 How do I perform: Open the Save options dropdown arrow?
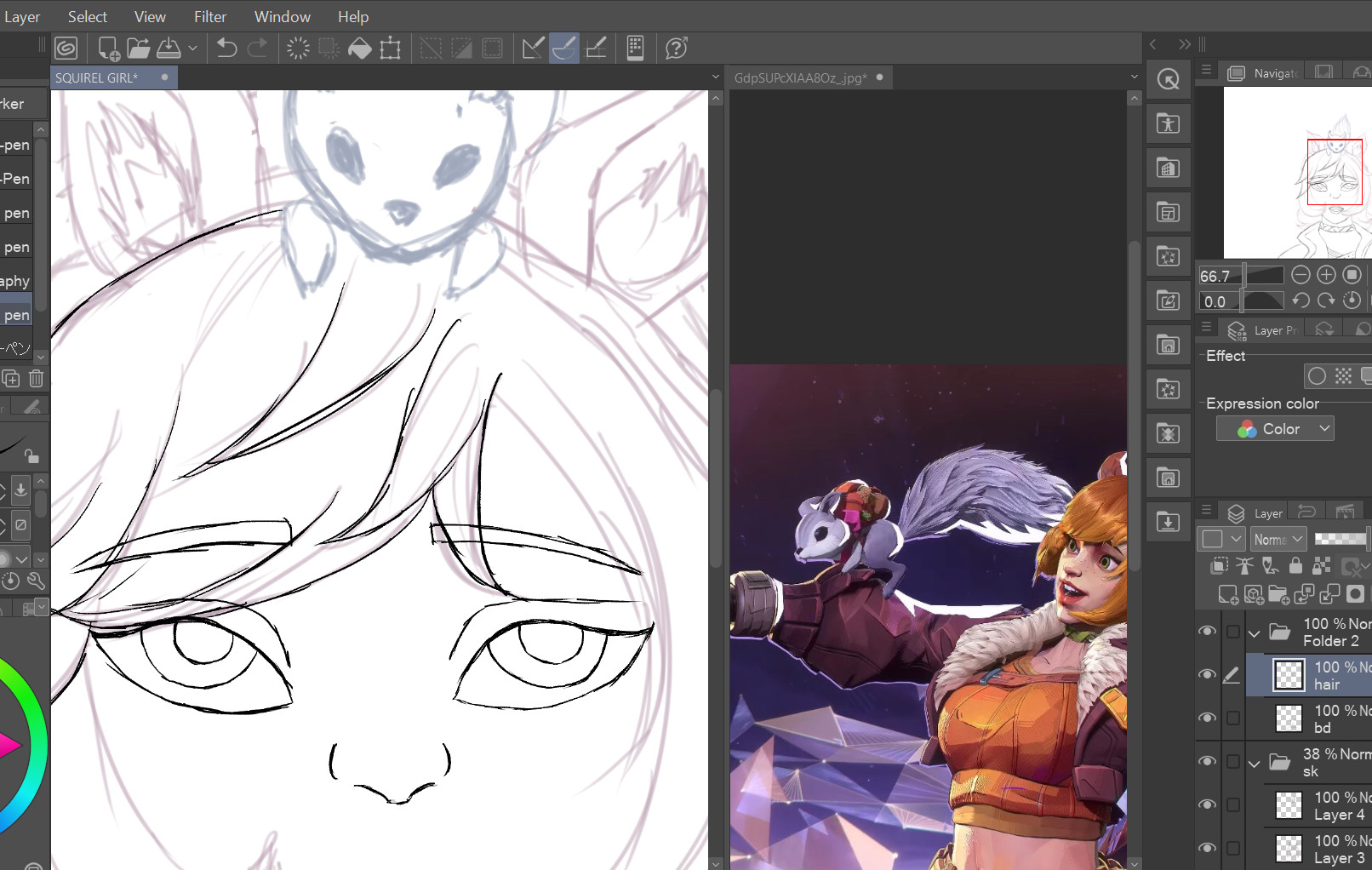(192, 49)
